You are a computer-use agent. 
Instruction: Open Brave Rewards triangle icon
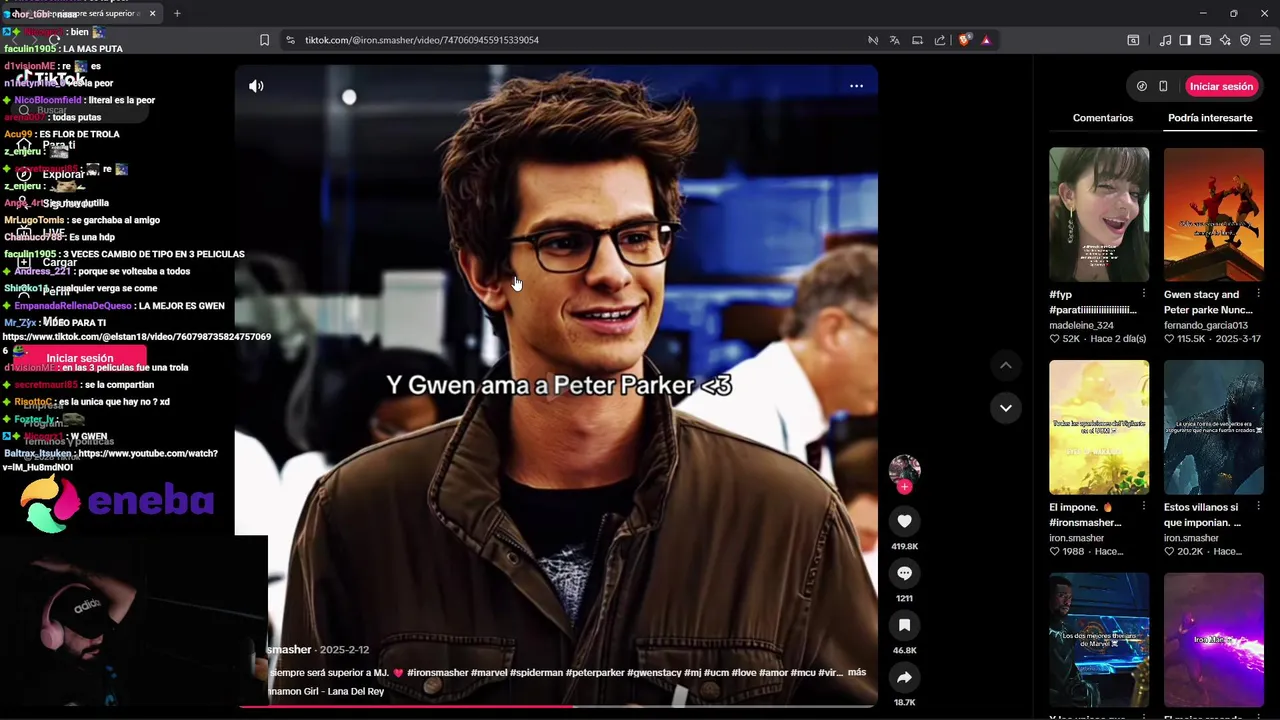click(986, 40)
